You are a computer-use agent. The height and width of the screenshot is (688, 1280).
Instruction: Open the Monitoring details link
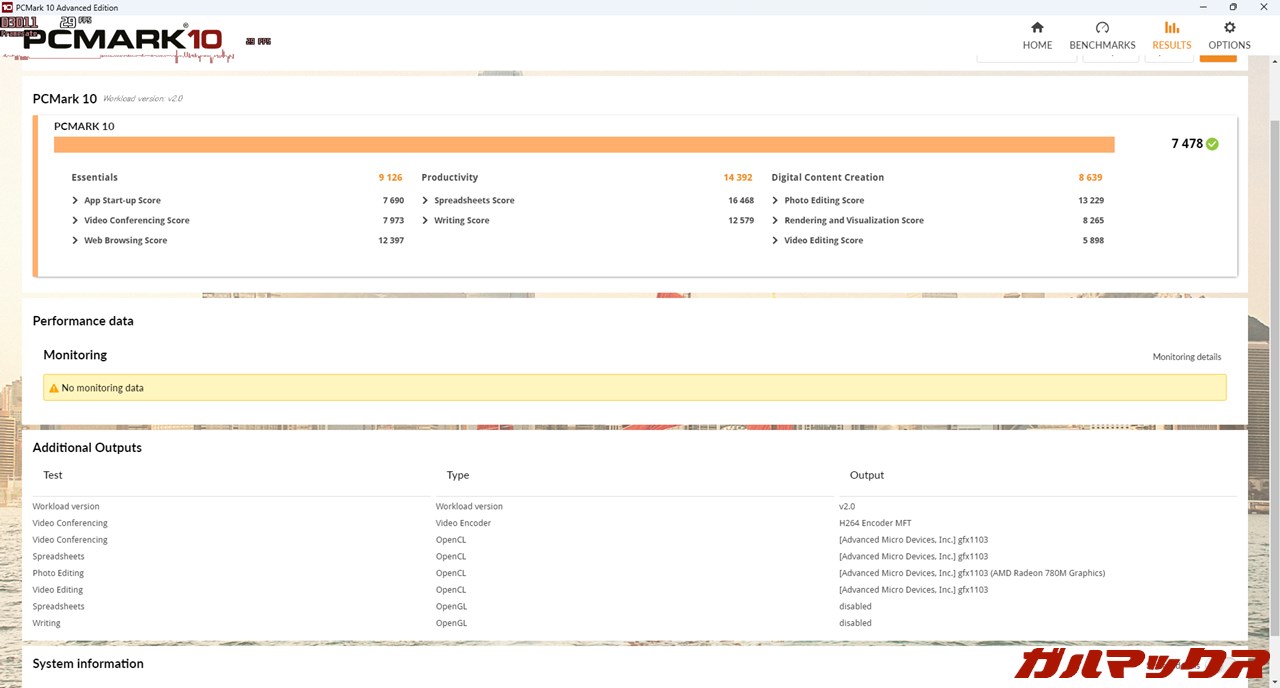click(1186, 357)
